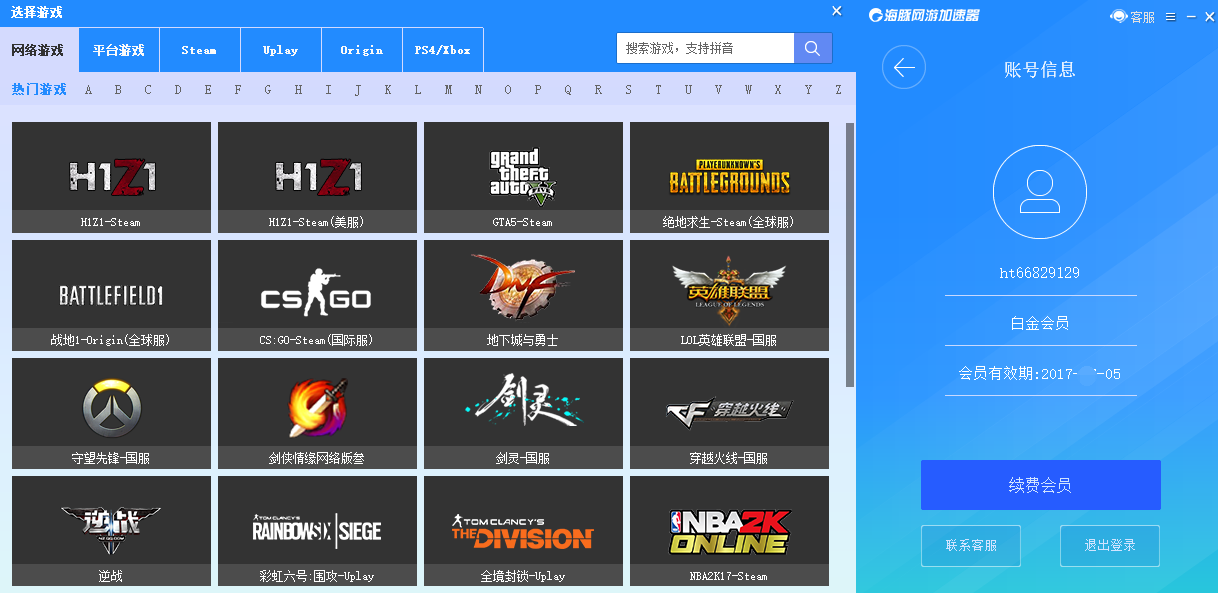Click the 续费会员 renew button
This screenshot has height=593, width=1218.
pos(1040,485)
